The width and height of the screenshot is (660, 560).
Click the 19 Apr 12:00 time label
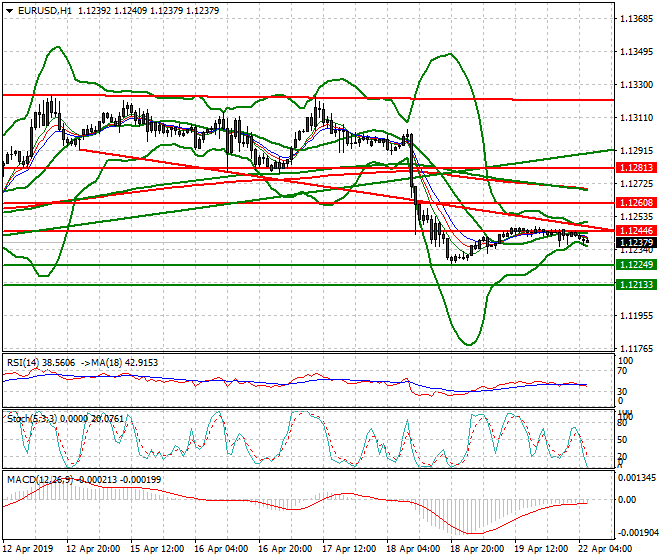tap(541, 549)
